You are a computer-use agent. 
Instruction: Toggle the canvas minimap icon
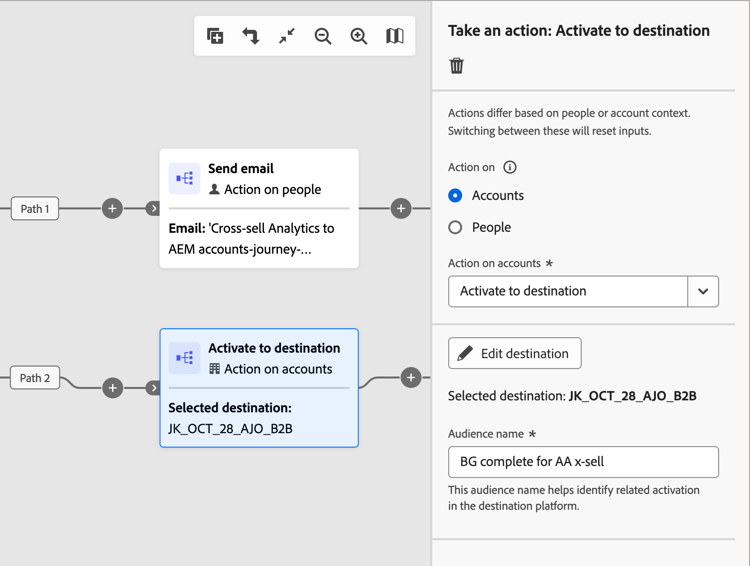pos(395,36)
